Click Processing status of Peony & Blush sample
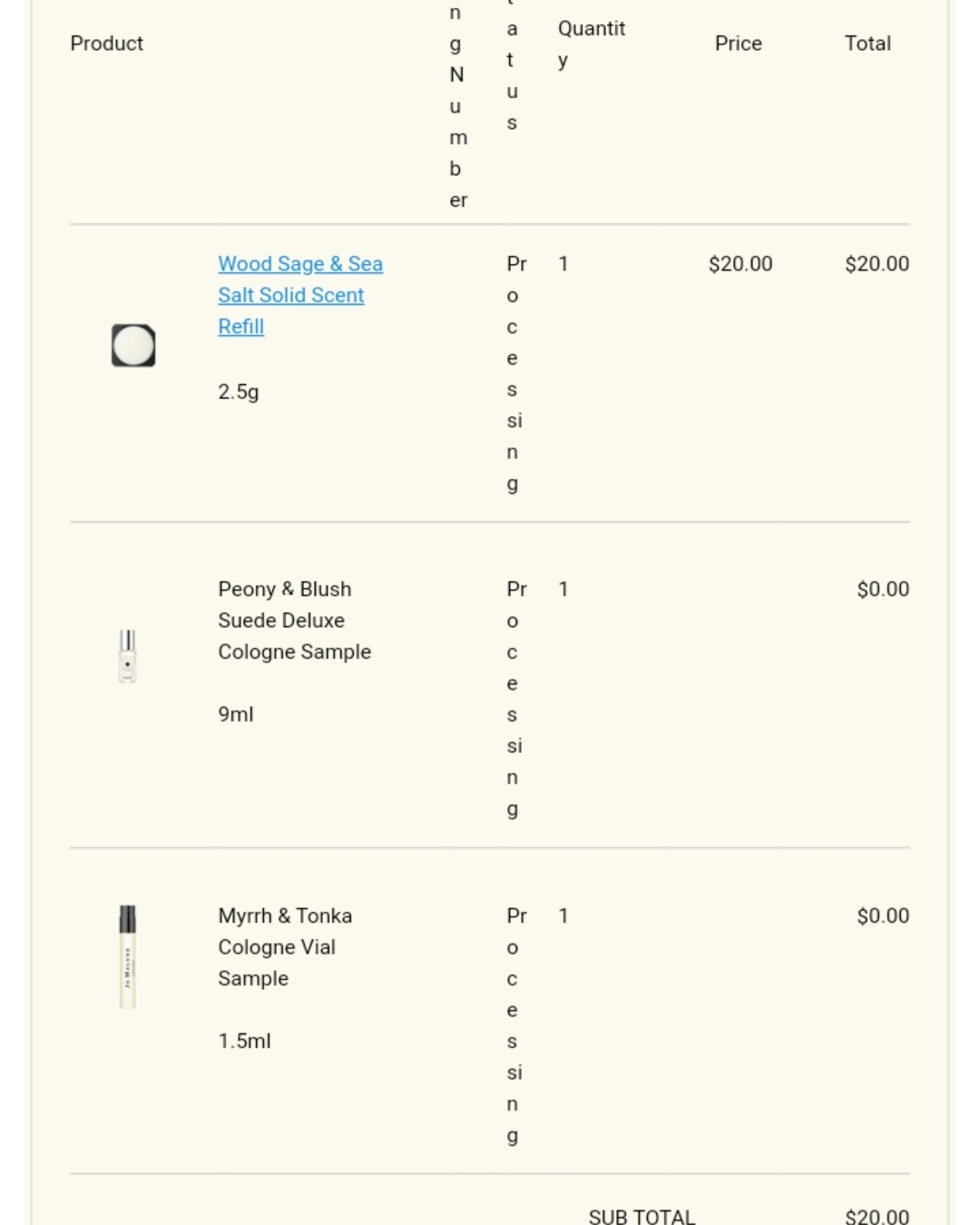Viewport: 980px width, 1225px height. (516, 699)
